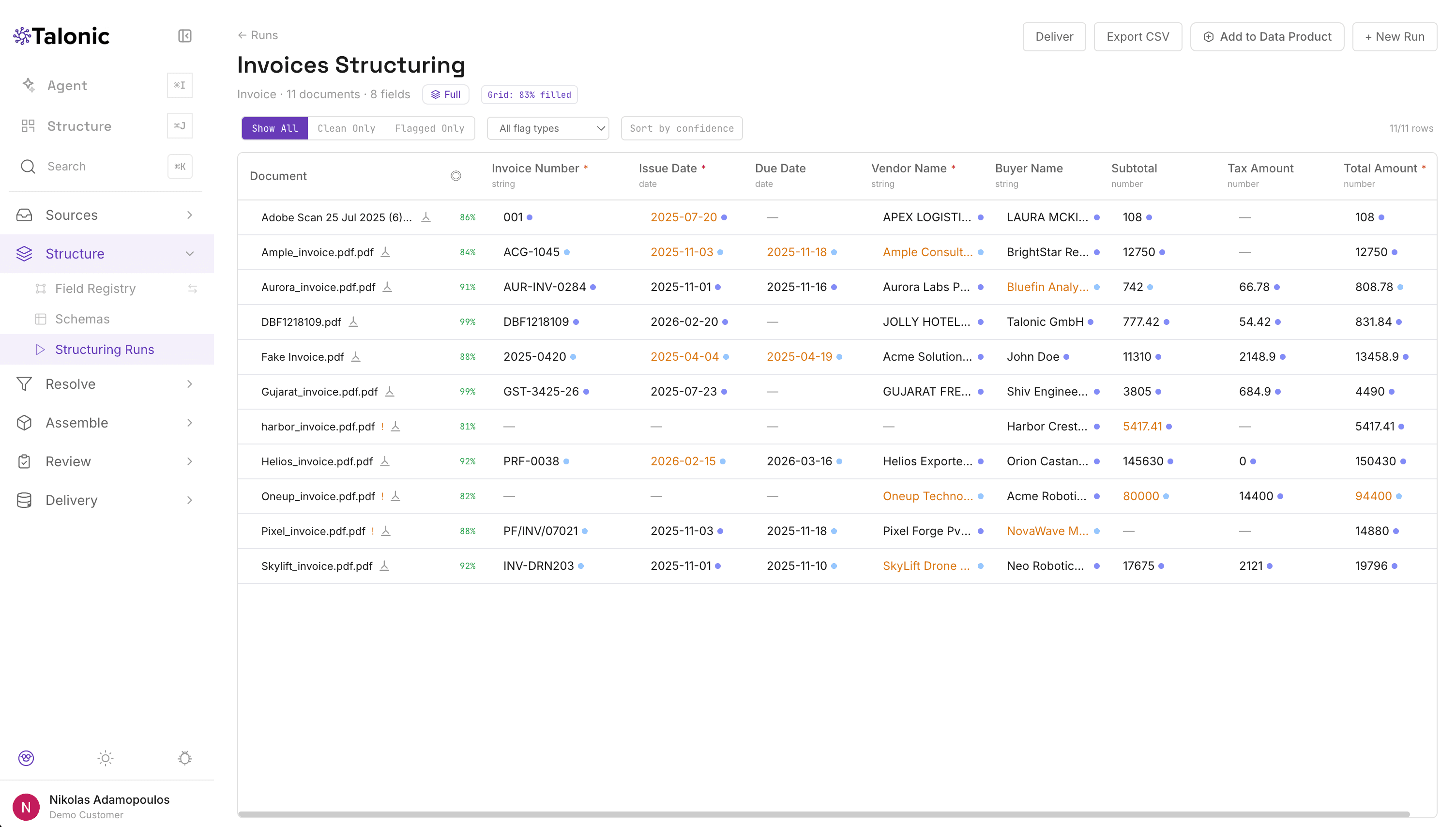The width and height of the screenshot is (1456, 827).
Task: Open the Aurora_invoice.pdf.pdf row
Action: click(837, 287)
